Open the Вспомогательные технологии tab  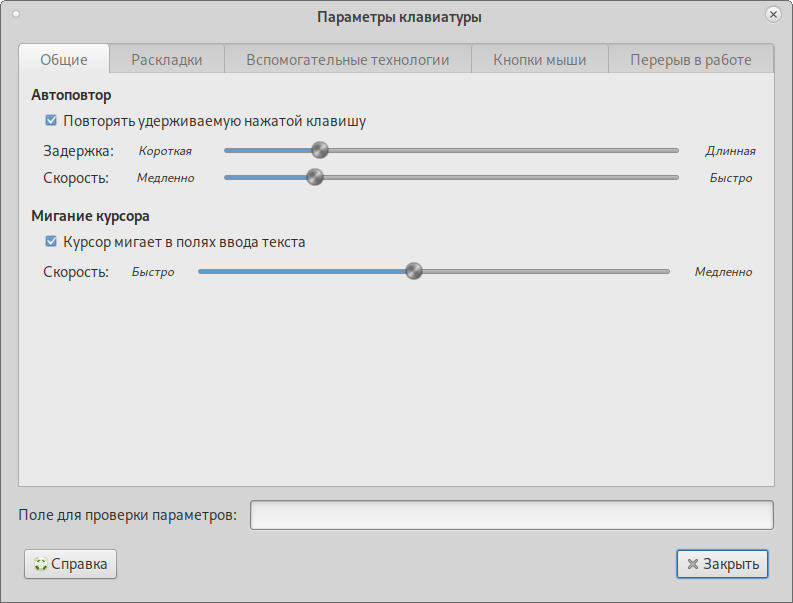point(347,60)
